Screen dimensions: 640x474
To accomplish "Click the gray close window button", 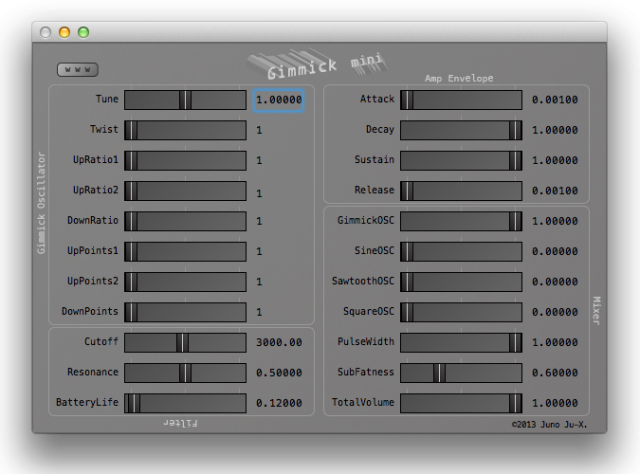I will [x=45, y=32].
